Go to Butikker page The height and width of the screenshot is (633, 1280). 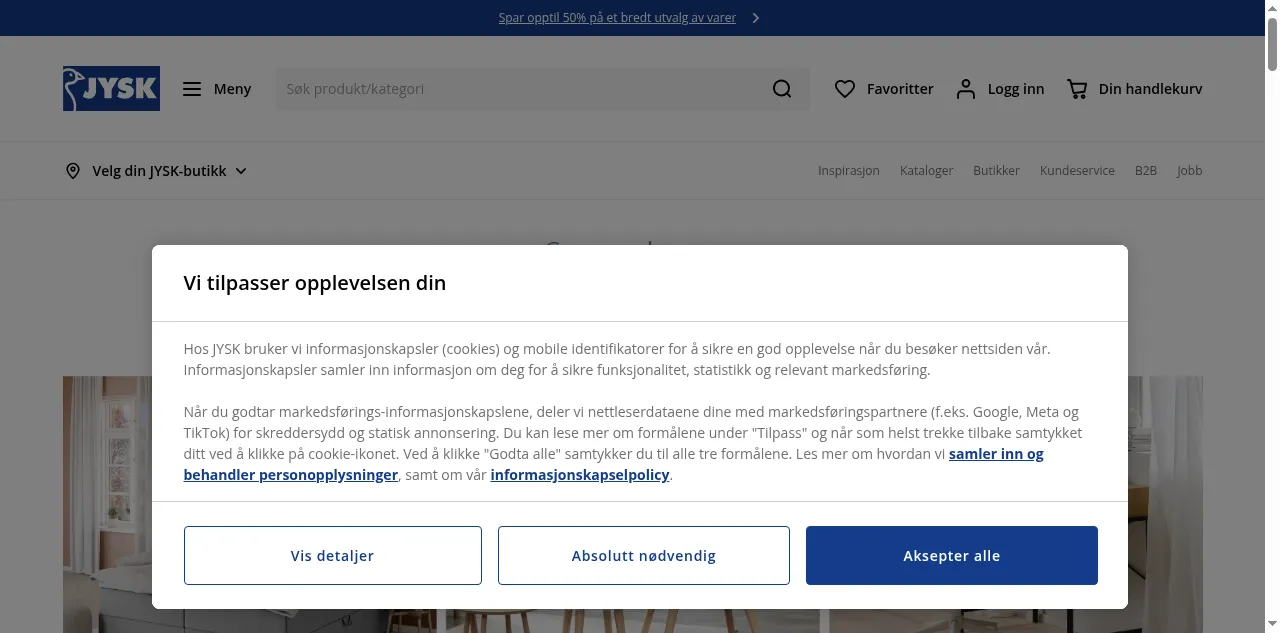[996, 171]
